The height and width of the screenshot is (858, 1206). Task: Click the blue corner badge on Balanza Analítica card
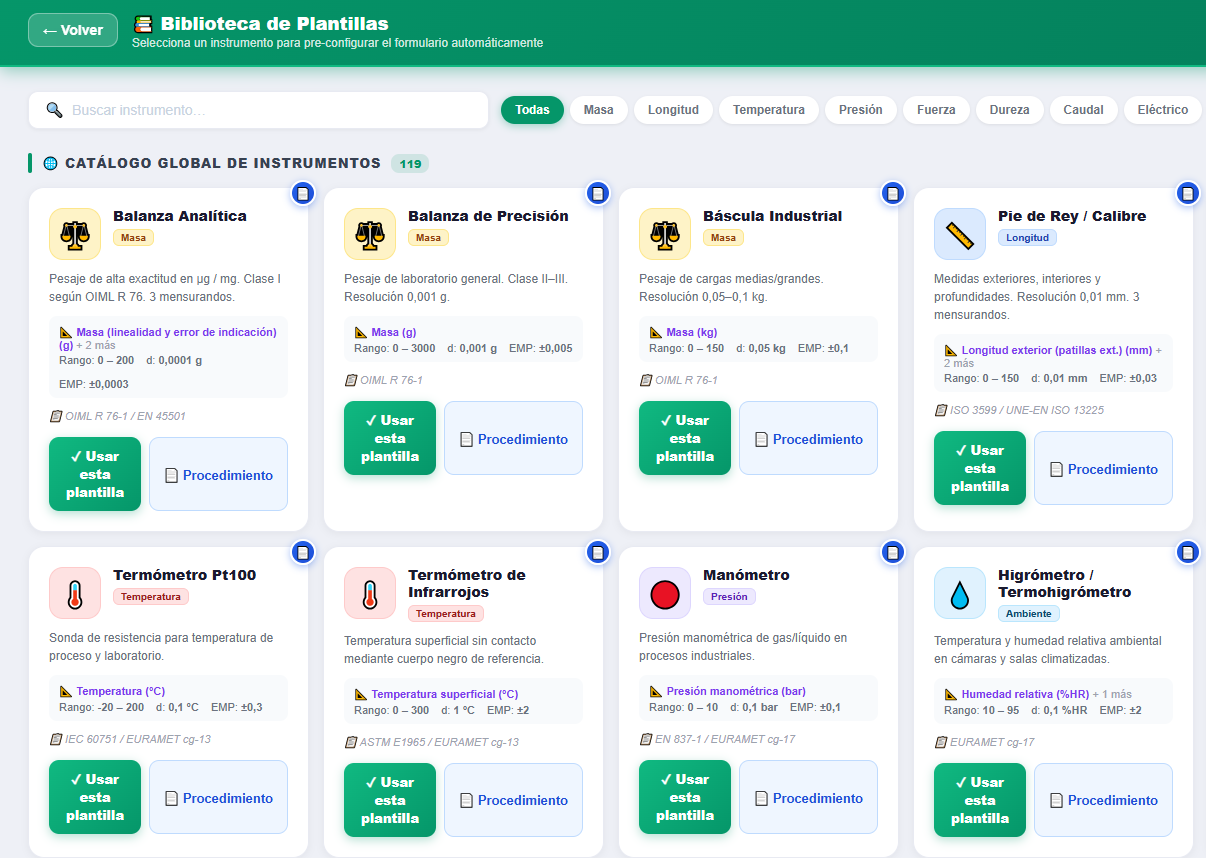click(303, 193)
